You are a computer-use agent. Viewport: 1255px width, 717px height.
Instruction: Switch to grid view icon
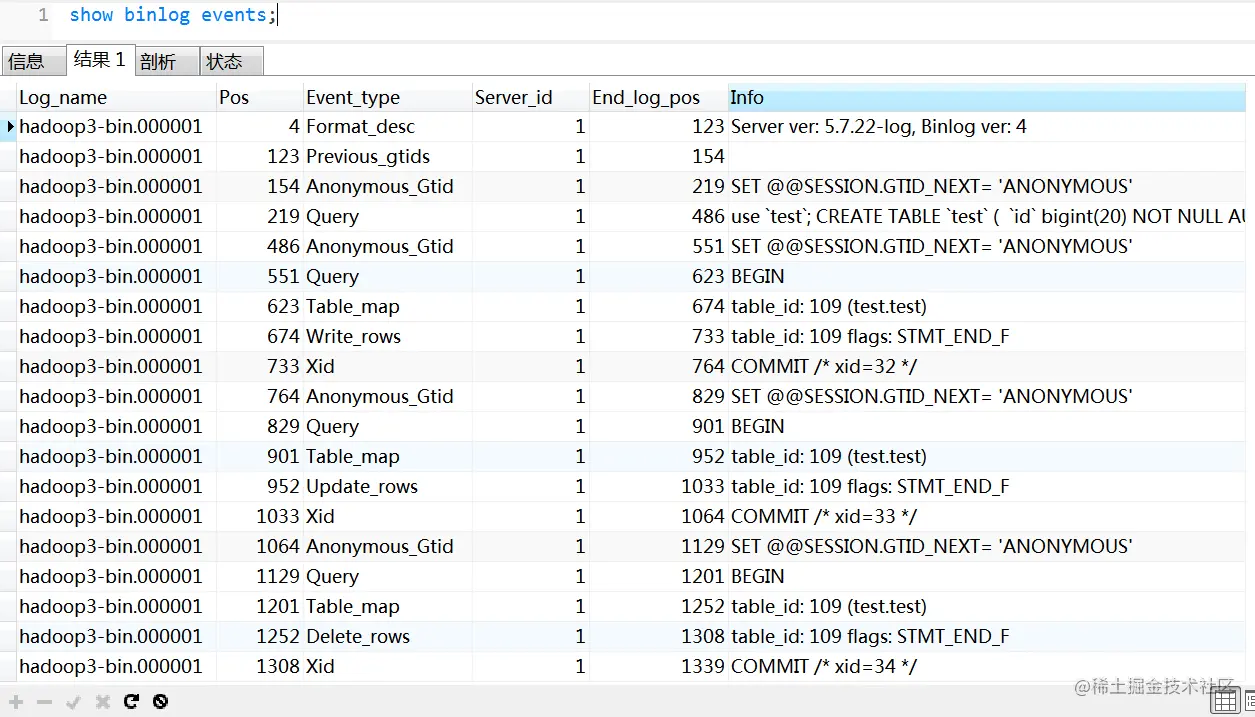(1224, 702)
